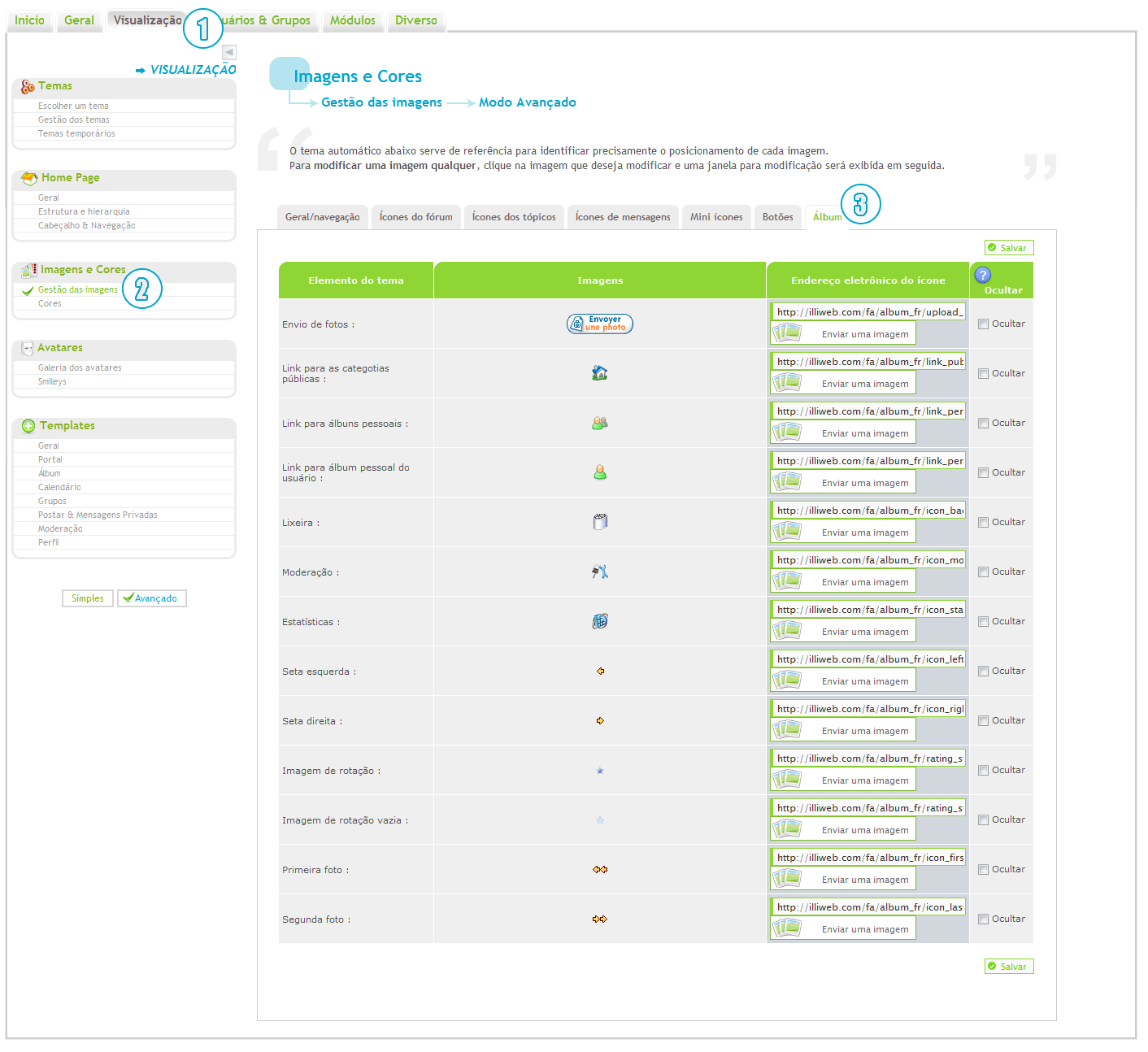Screen dimensions: 1148x1052
Task: Edit the URL field for Lixeira icon
Action: [868, 510]
